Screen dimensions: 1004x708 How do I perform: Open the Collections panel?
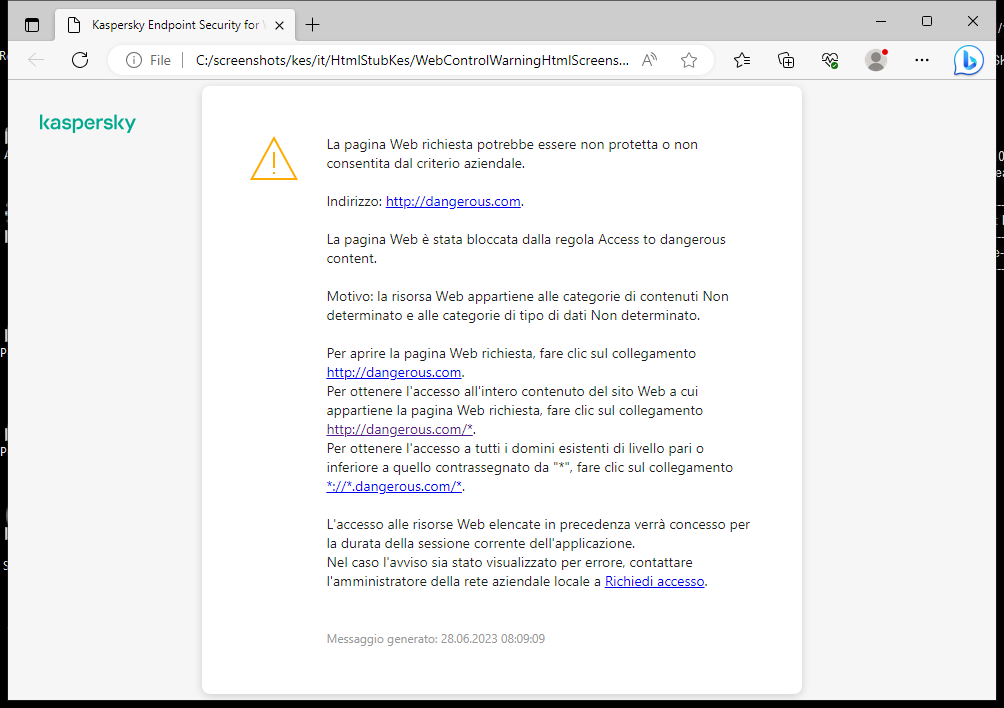(x=786, y=60)
